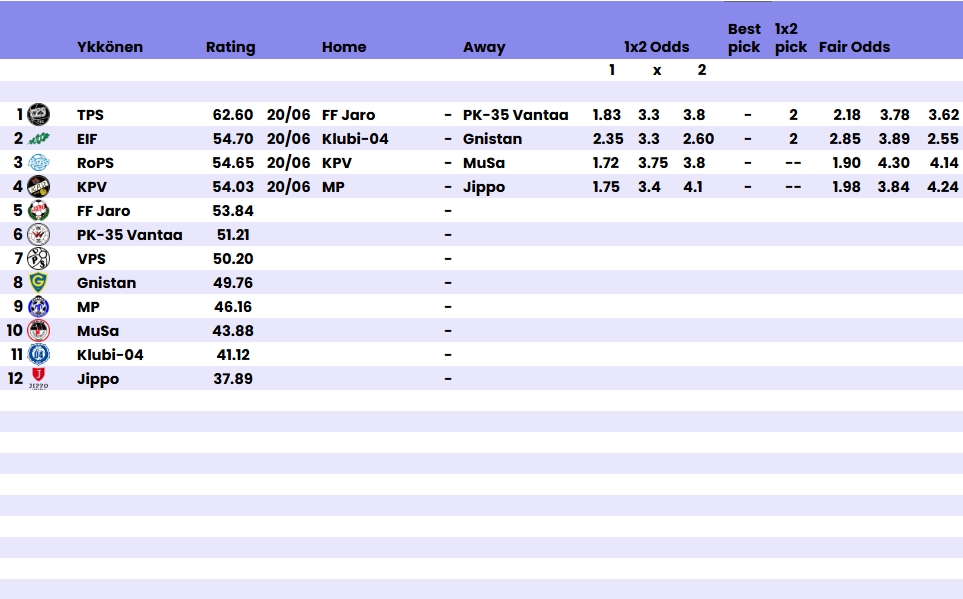This screenshot has height=599, width=963.
Task: Click the TPS team logo icon
Action: click(x=38, y=115)
